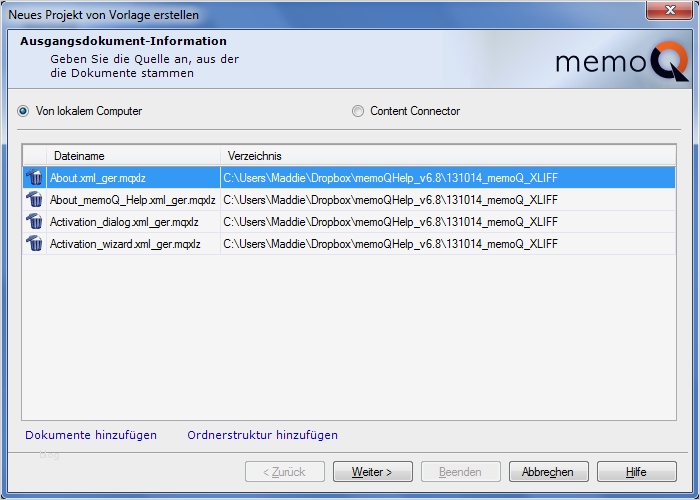Click the Dateiname column header
Image resolution: width=700 pixels, height=500 pixels.
[x=133, y=156]
